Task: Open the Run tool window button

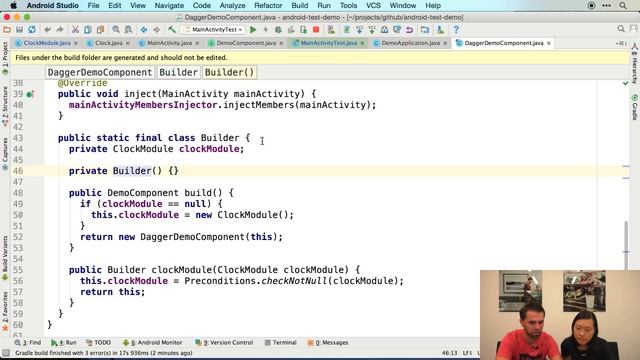Action: 64,342
